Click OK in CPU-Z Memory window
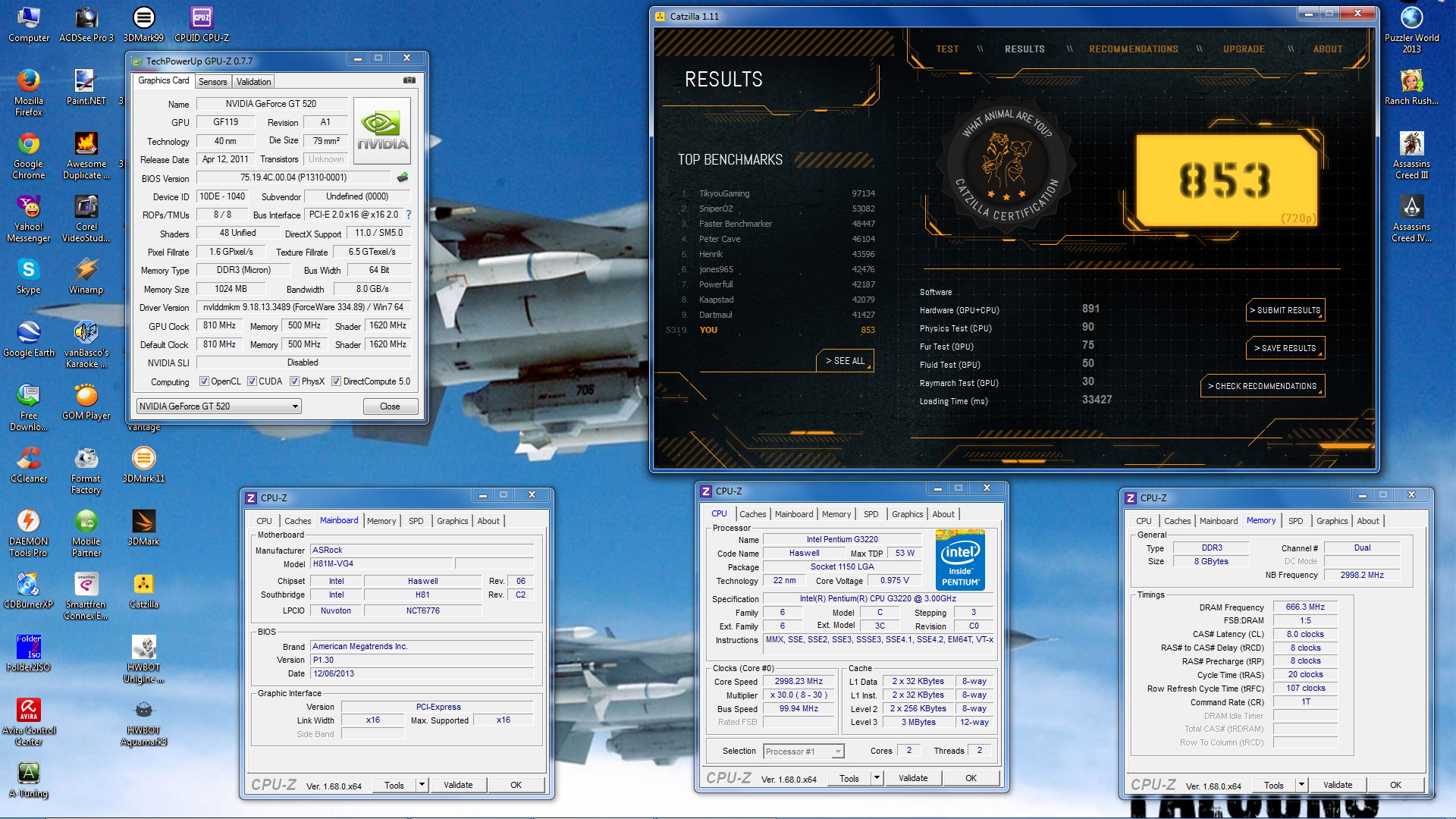This screenshot has height=819, width=1456. (x=1395, y=785)
